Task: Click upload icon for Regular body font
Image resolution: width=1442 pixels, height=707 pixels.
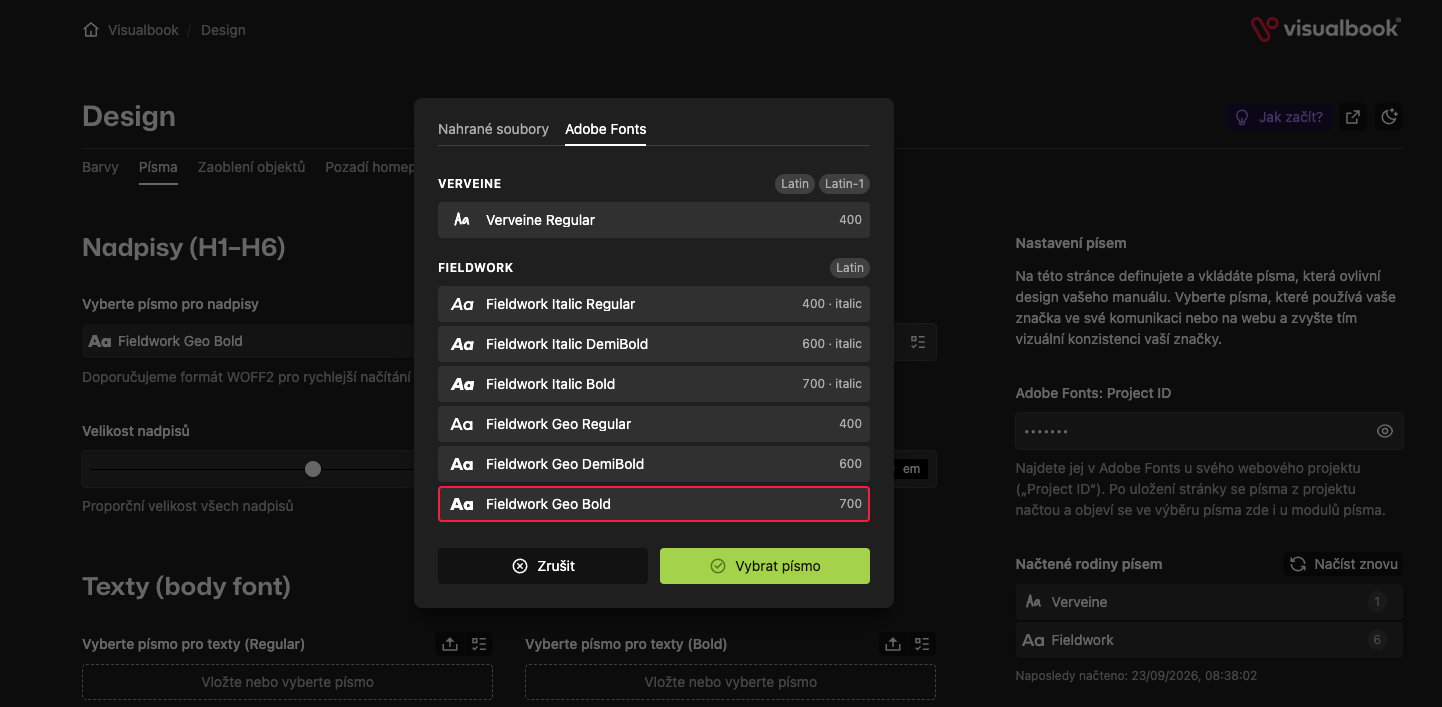Action: coord(450,644)
